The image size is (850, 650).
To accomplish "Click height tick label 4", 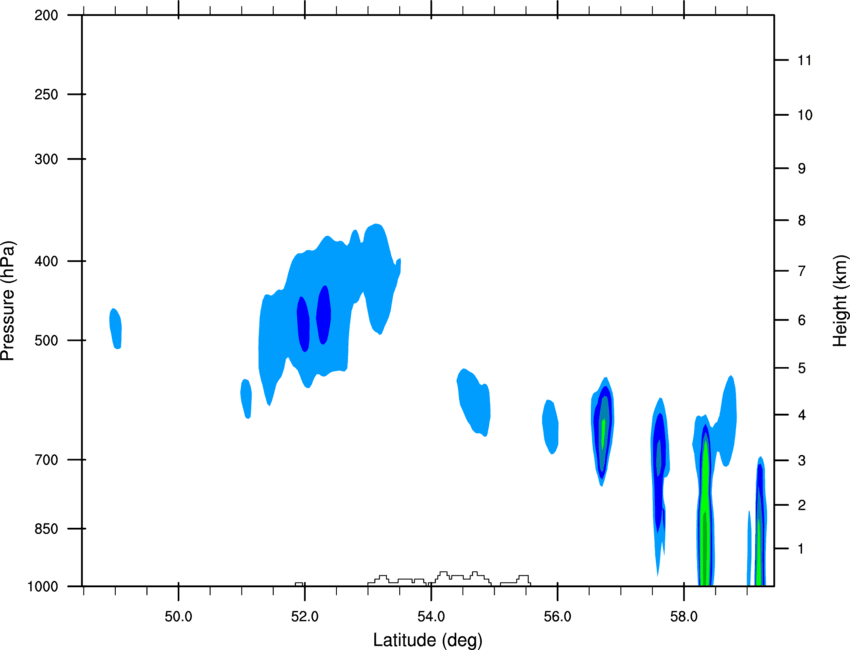I will pos(801,415).
